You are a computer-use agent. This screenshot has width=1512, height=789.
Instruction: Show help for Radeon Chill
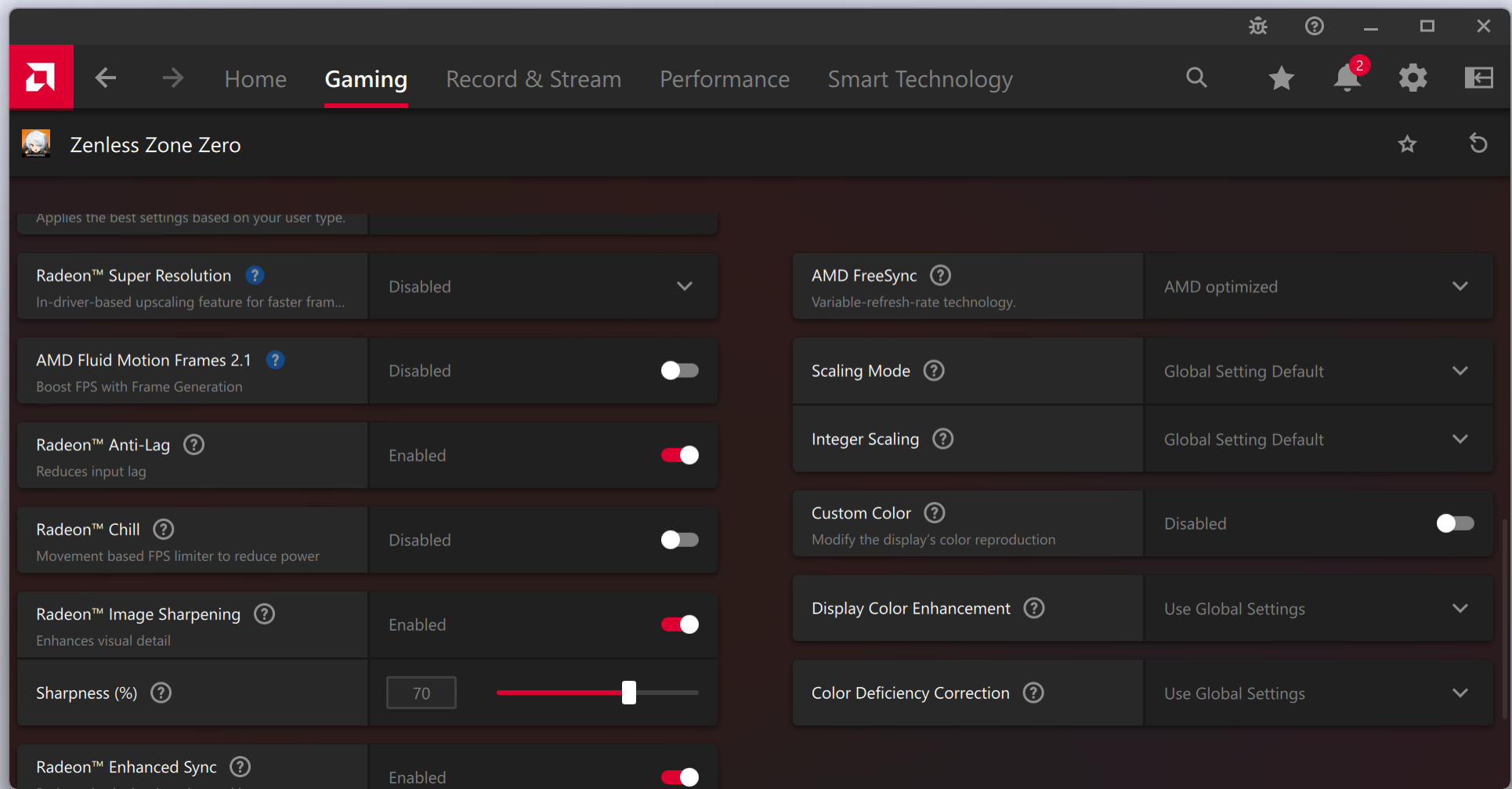point(164,529)
